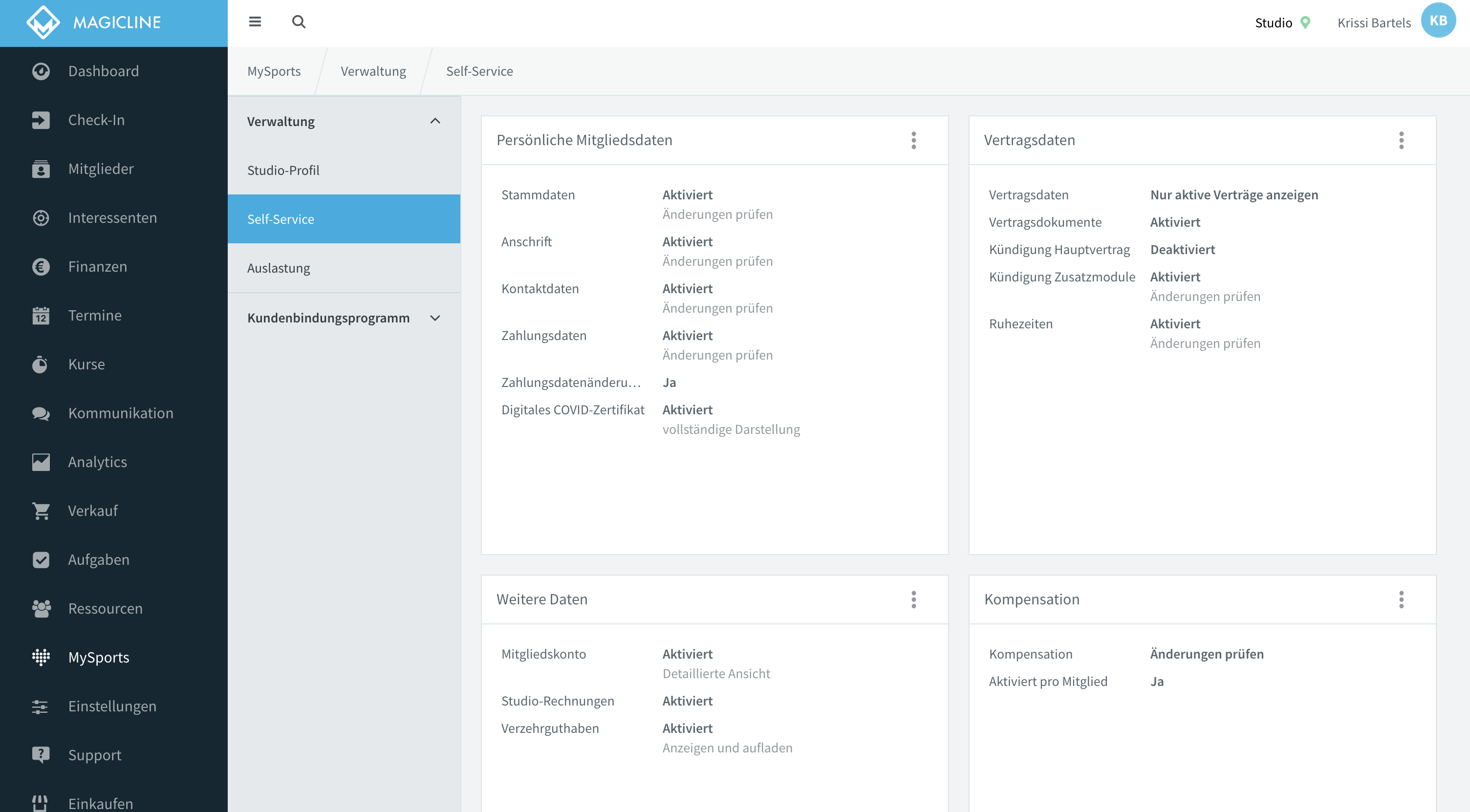Screen dimensions: 1470x812
Task: Click the Persönliche Mitgliedsdaten card title
Action: pos(584,140)
